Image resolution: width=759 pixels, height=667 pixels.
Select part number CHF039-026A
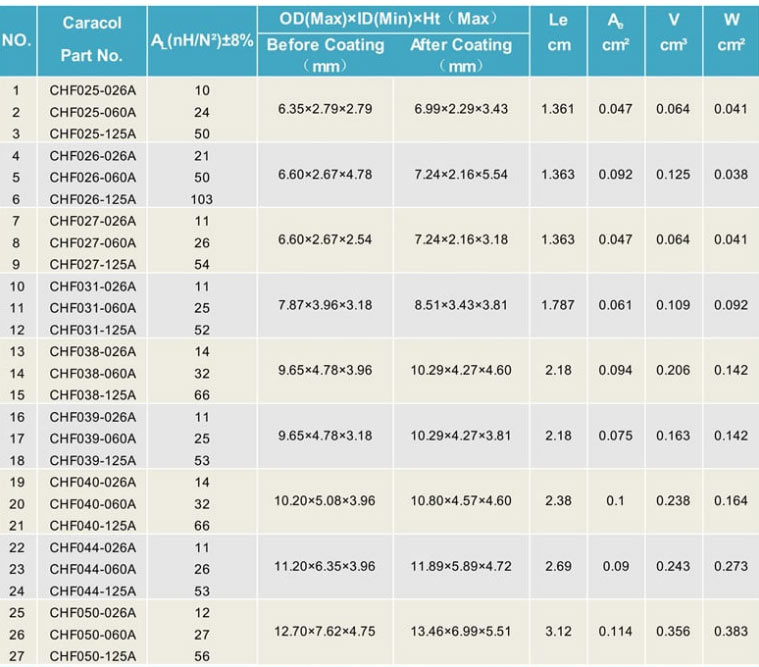92,417
